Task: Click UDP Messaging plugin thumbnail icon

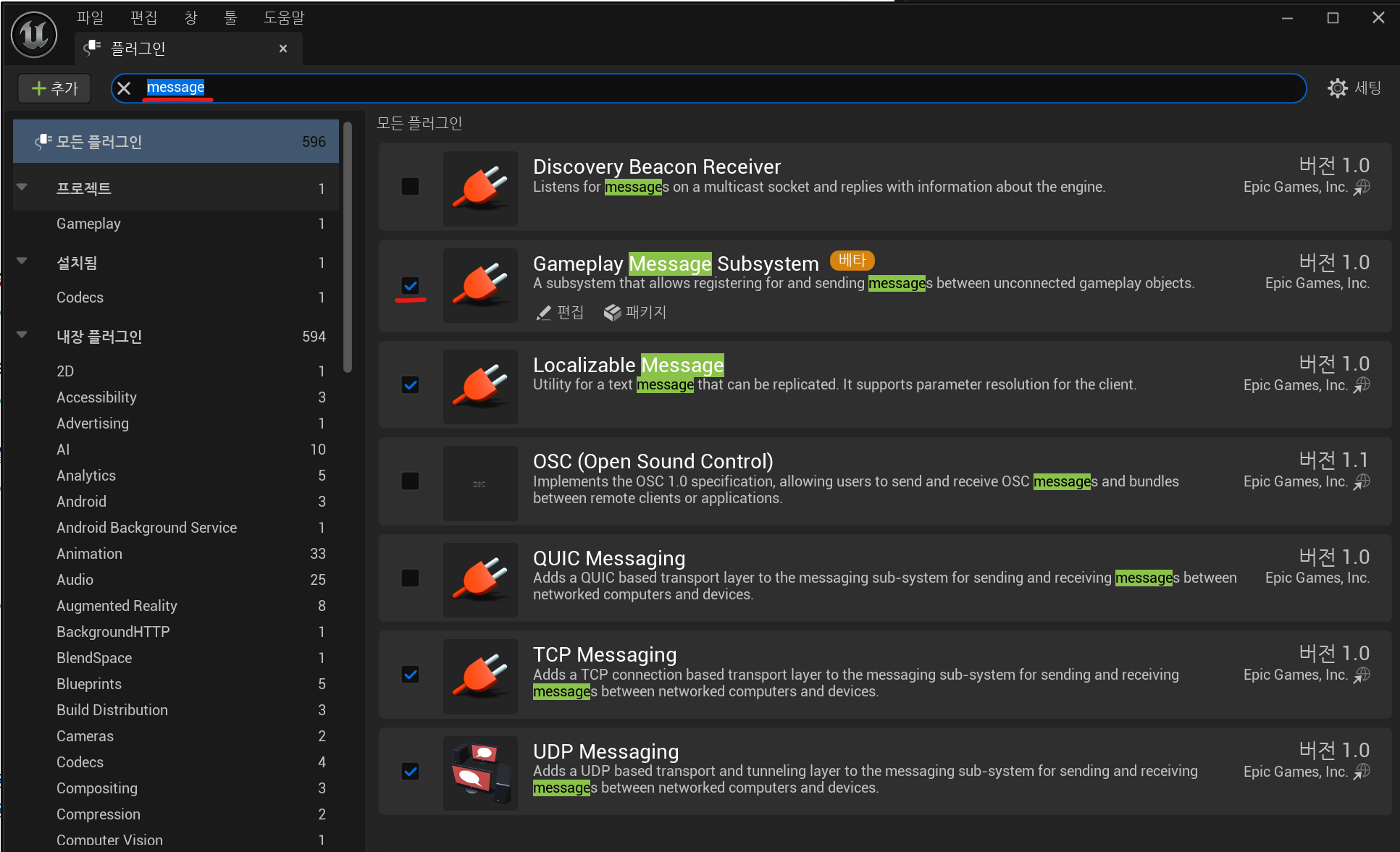Action: pyautogui.click(x=480, y=772)
